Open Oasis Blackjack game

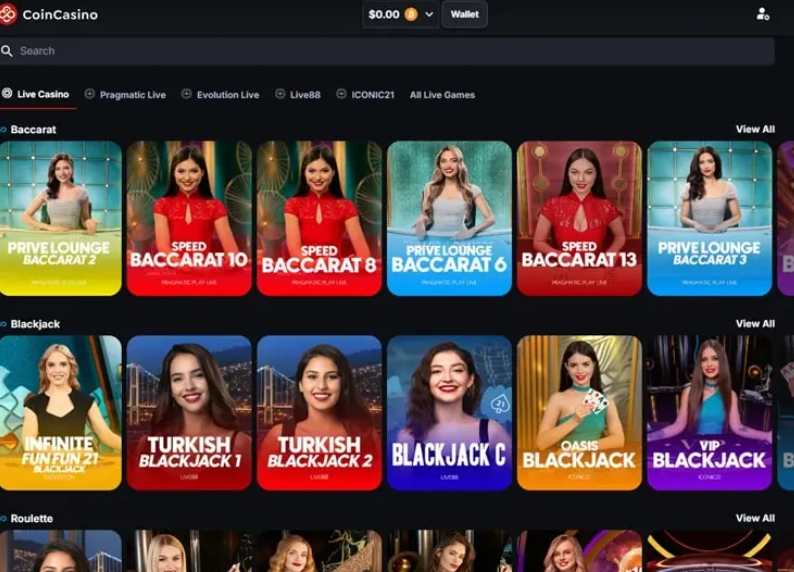[579, 413]
